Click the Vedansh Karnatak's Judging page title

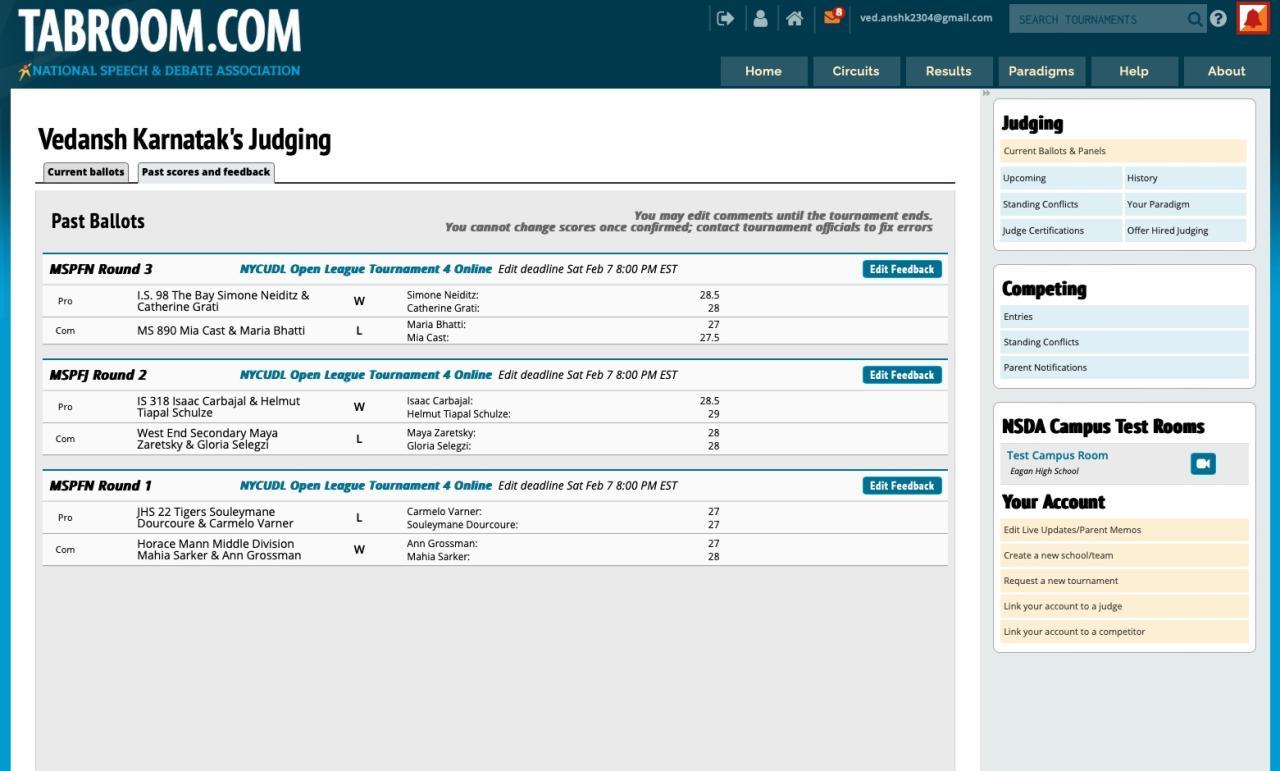(x=184, y=140)
